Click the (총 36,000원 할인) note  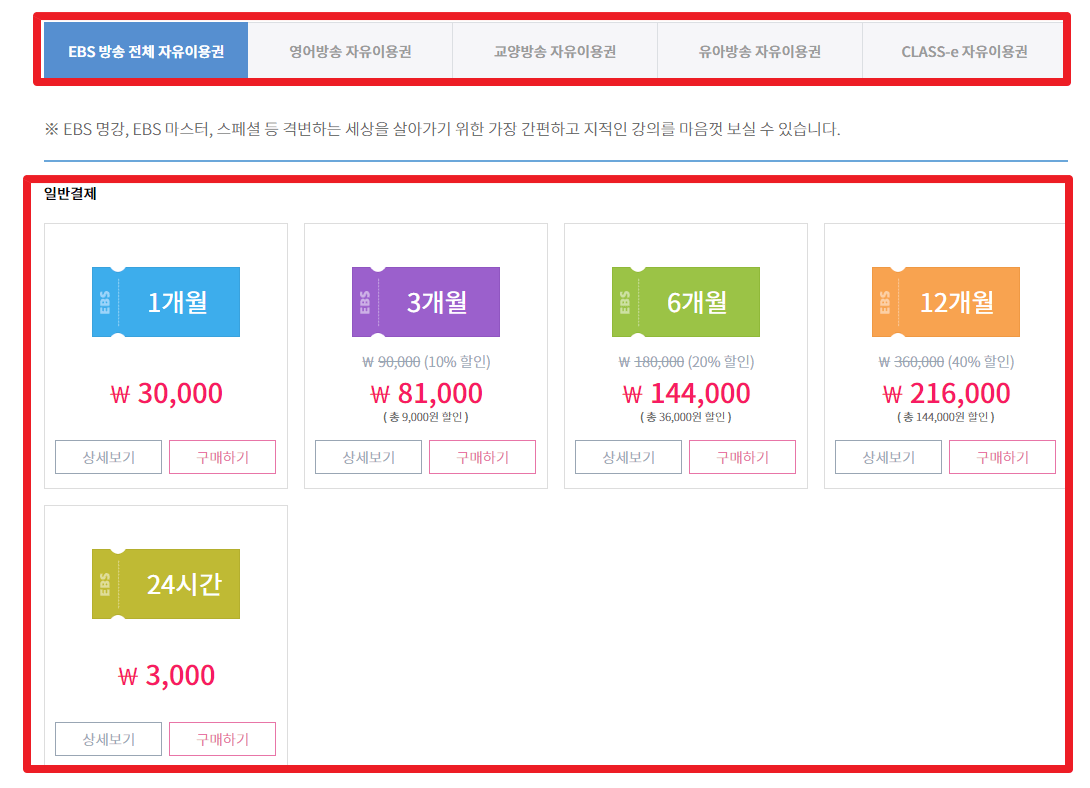pyautogui.click(x=686, y=417)
